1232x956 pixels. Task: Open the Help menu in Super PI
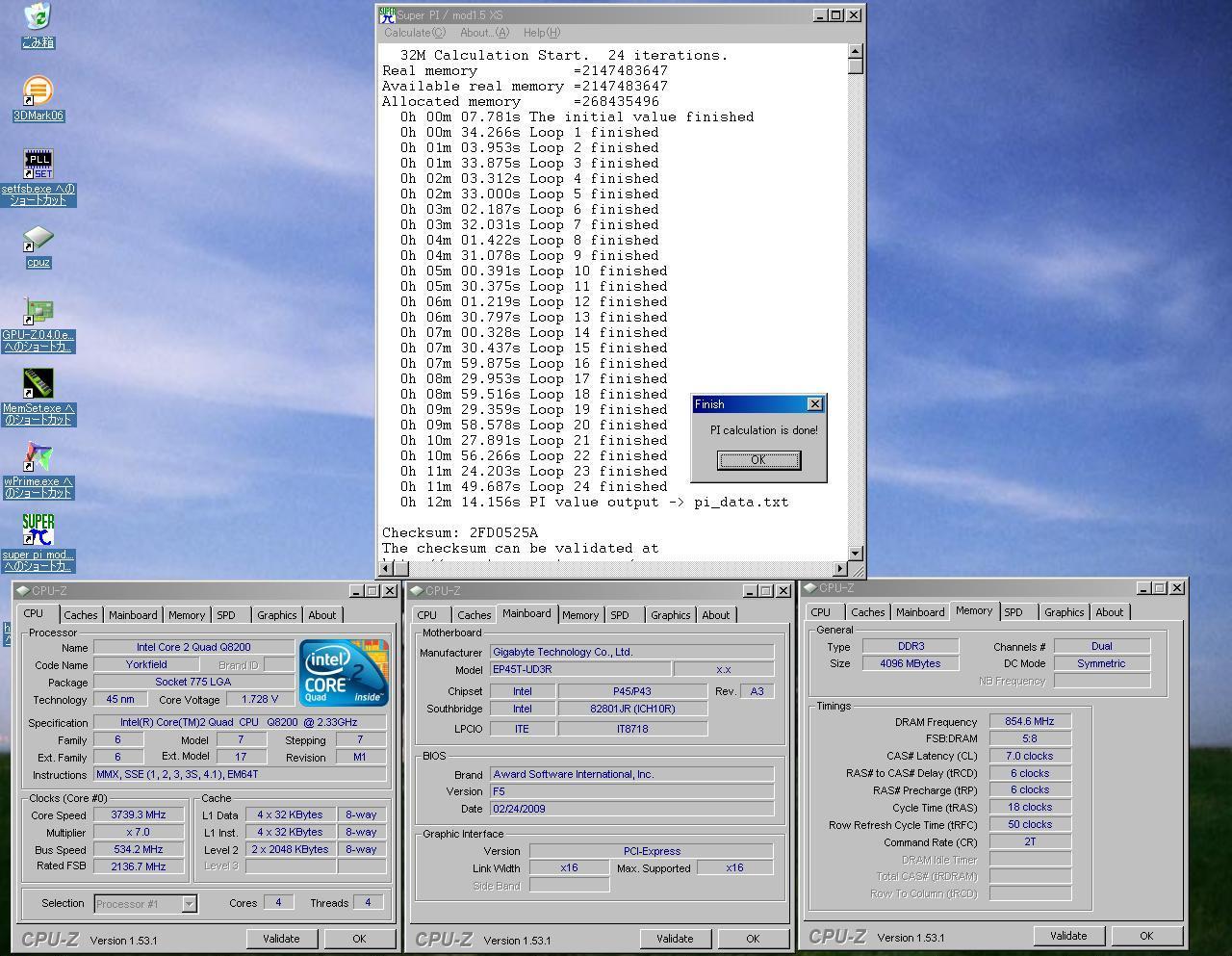[541, 33]
